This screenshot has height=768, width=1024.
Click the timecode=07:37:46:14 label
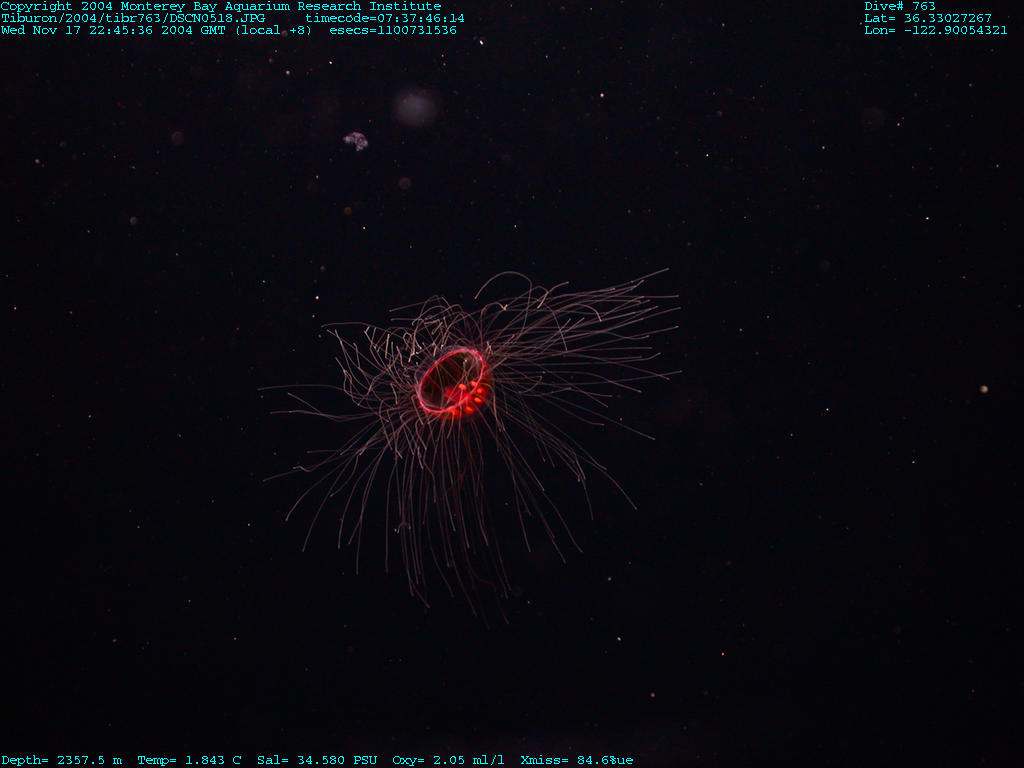(x=385, y=18)
